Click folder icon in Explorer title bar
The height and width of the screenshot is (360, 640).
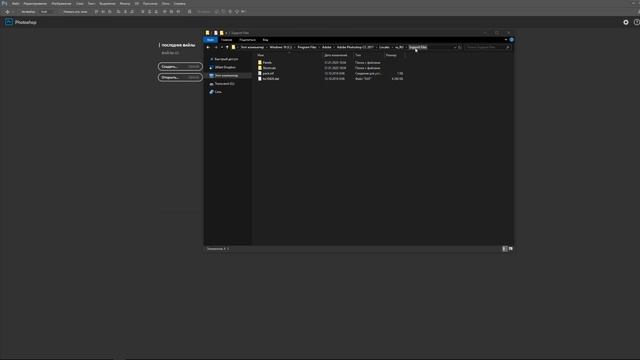tap(207, 33)
